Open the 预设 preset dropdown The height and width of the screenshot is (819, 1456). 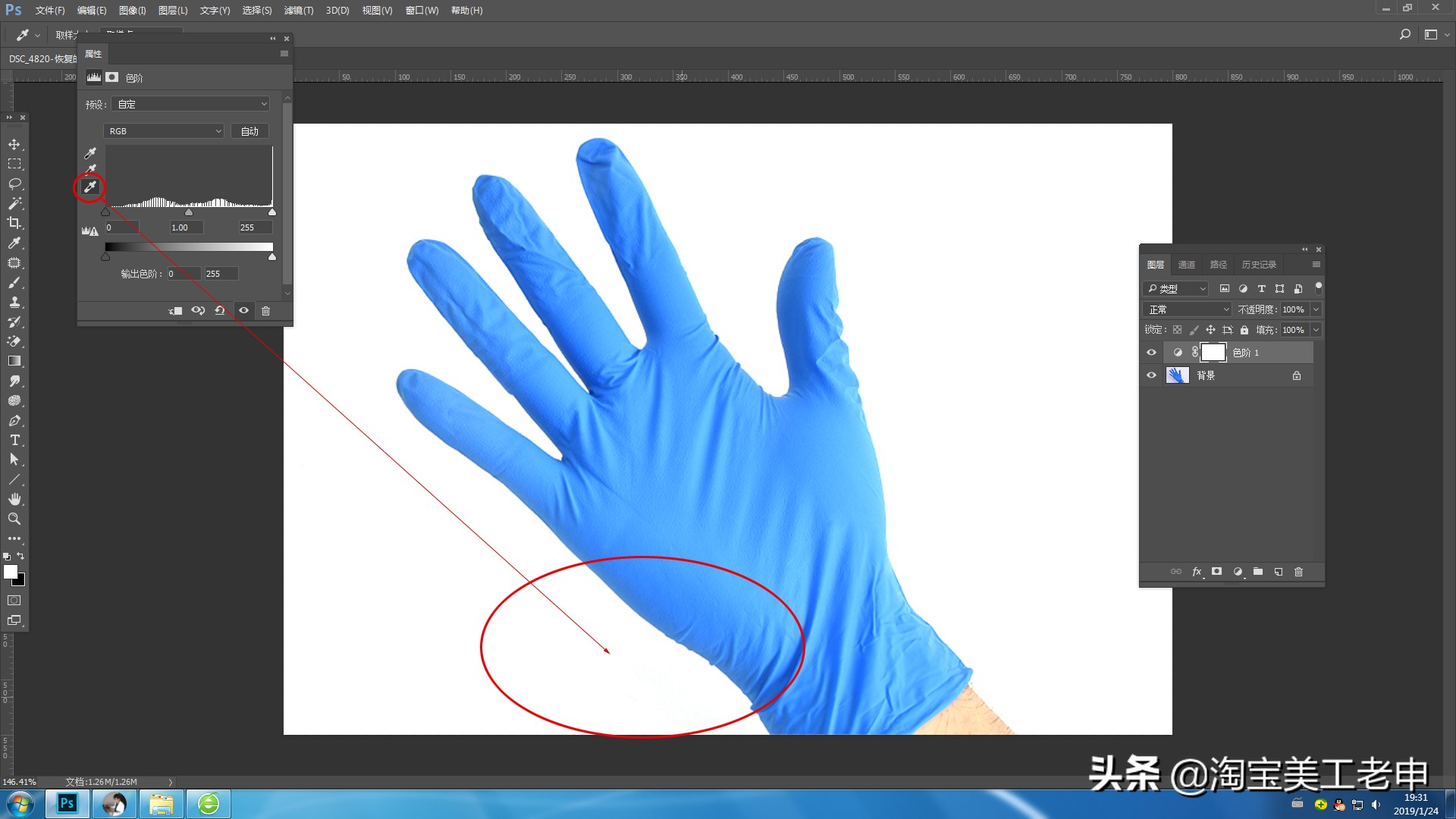click(191, 104)
